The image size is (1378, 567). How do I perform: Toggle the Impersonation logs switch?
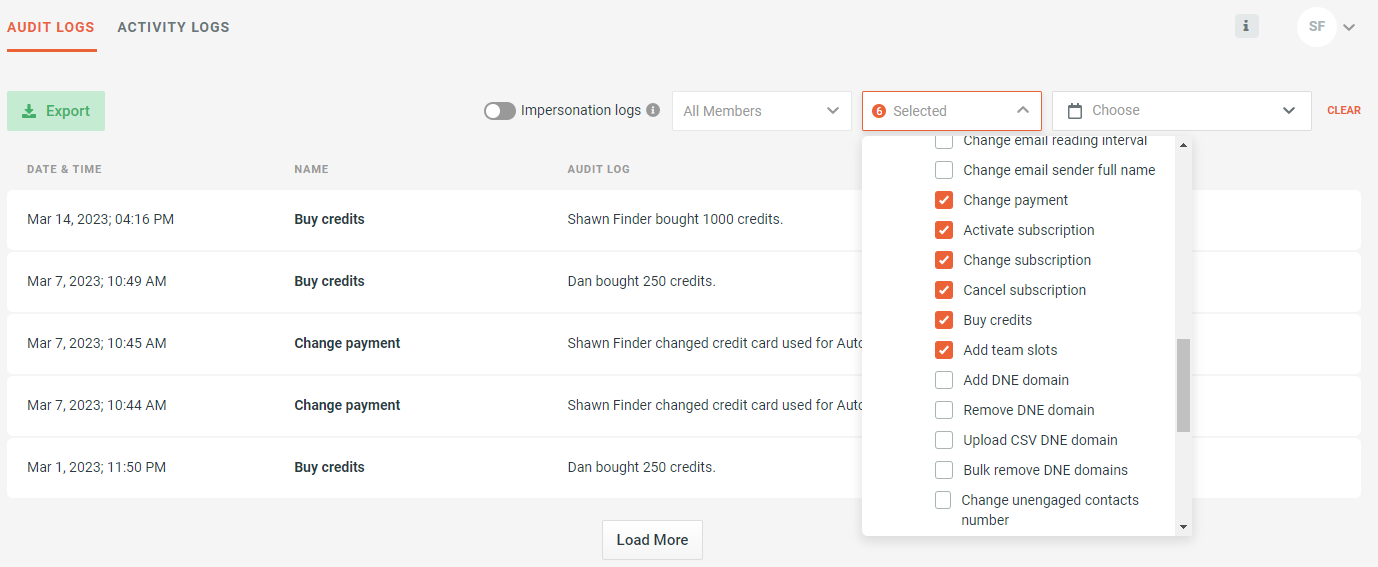[x=500, y=111]
